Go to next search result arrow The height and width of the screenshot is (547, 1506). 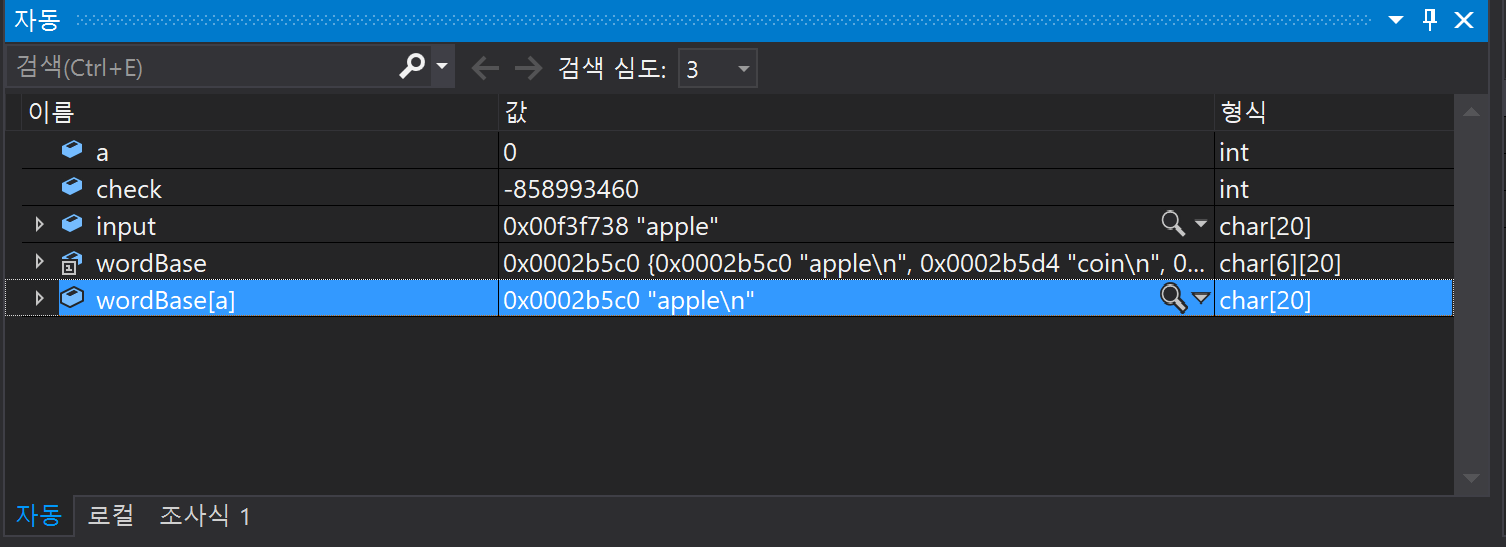point(528,68)
